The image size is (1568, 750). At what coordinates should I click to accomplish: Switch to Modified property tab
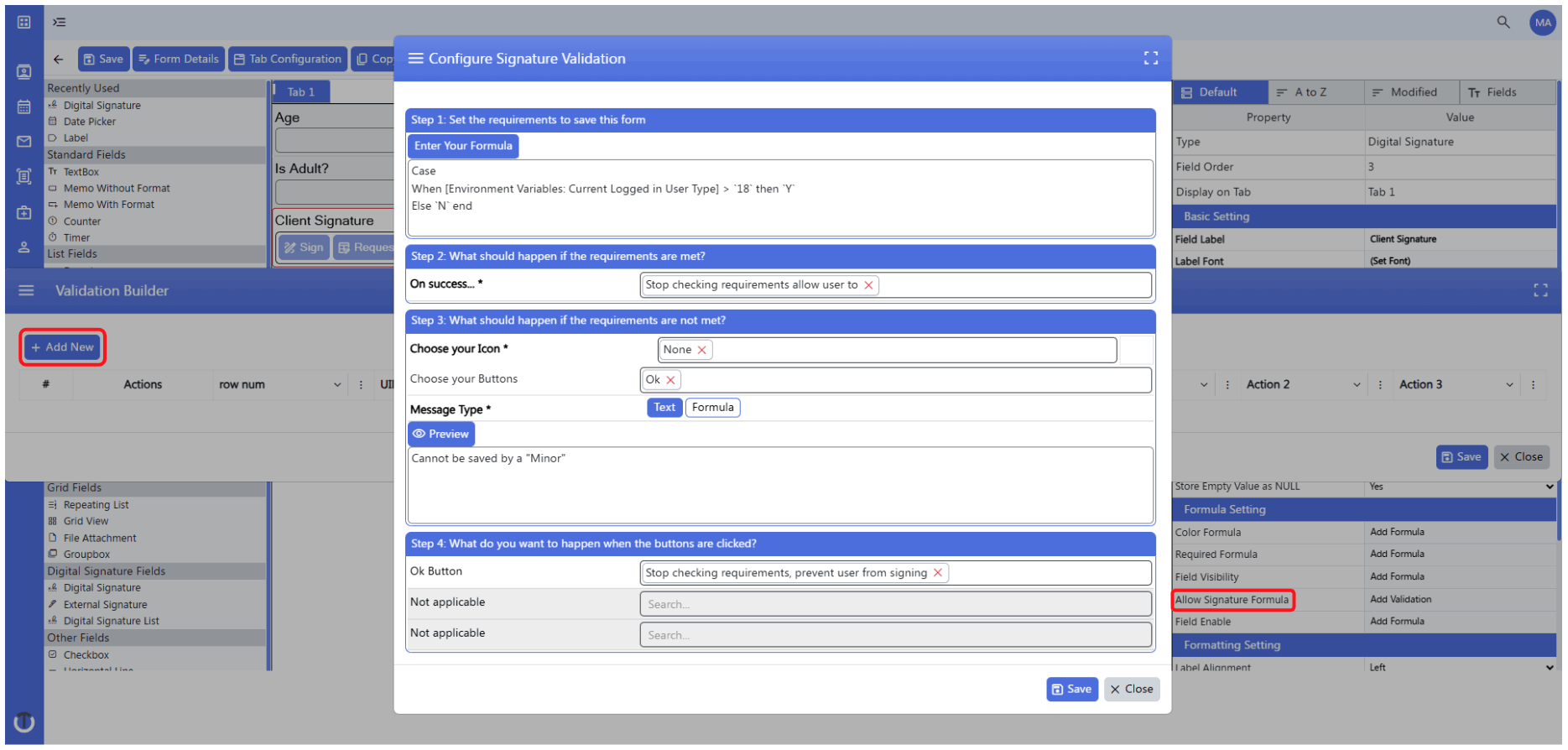[x=1414, y=92]
